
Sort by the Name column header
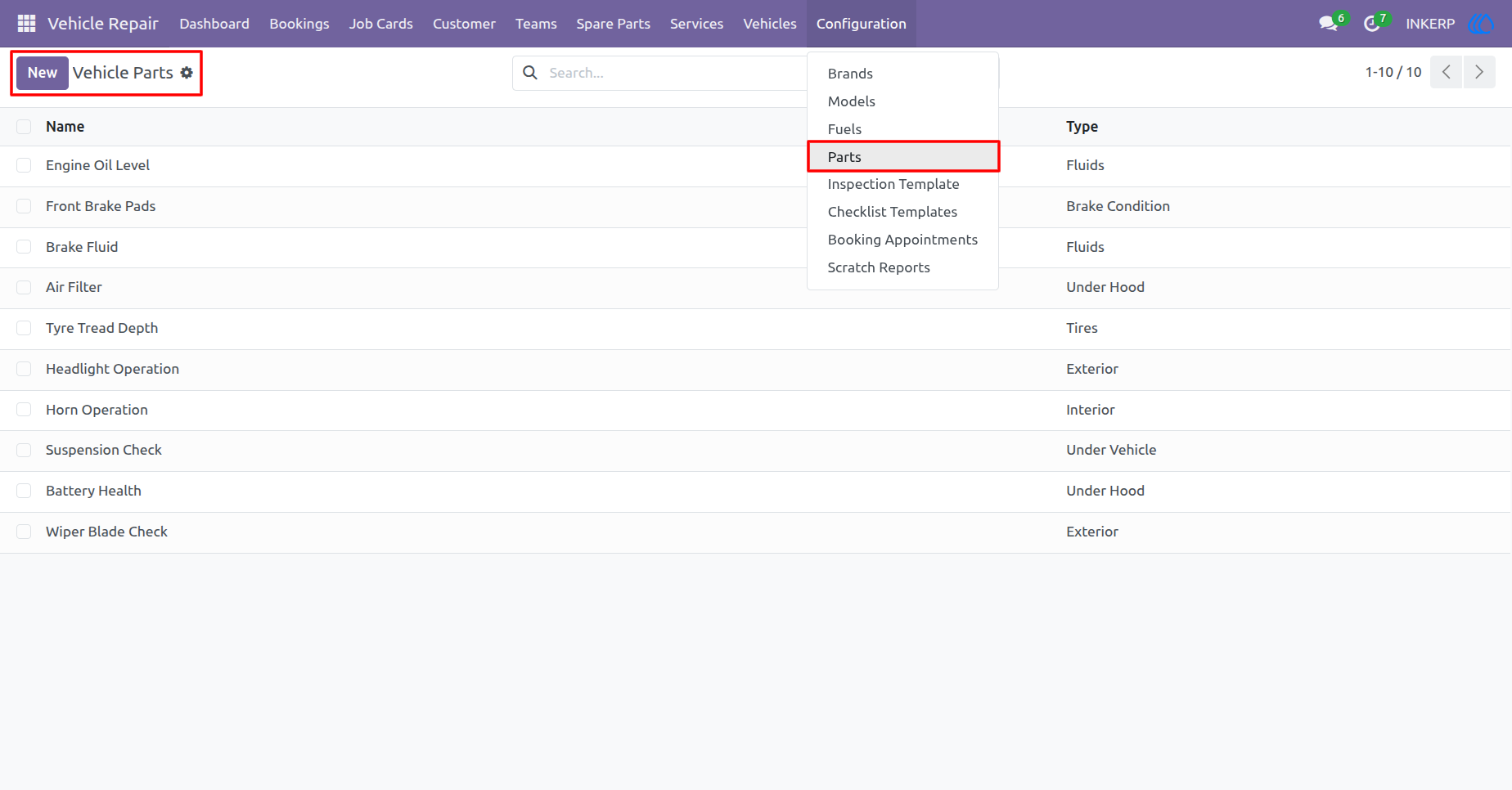[65, 127]
